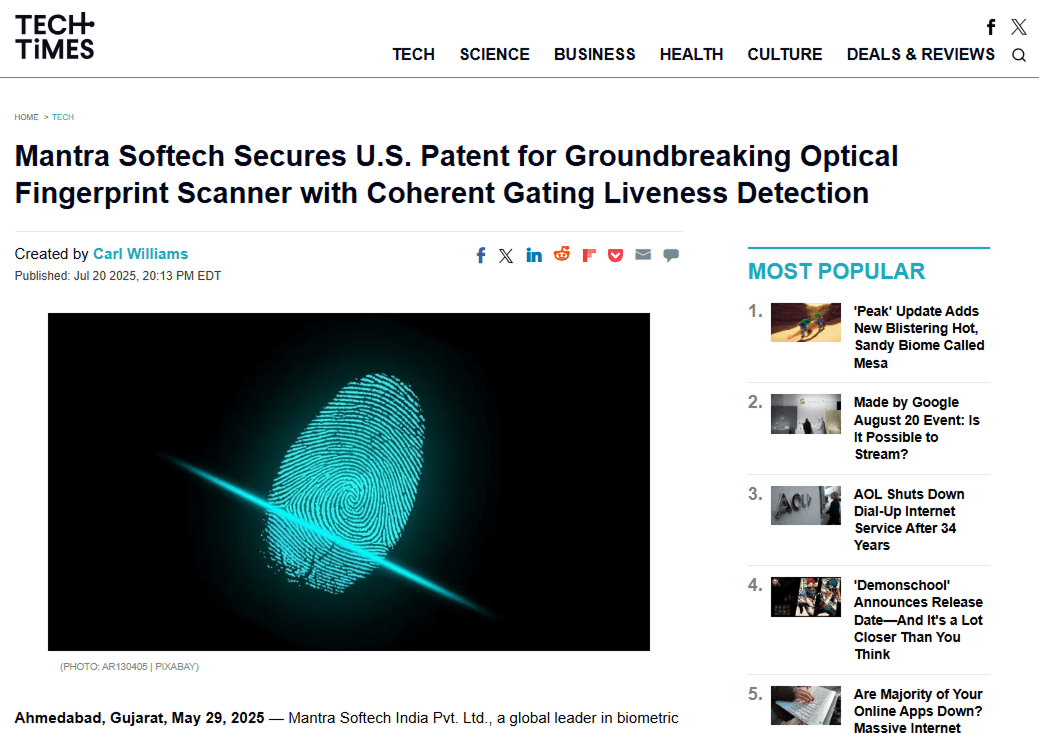Image resolution: width=1039 pixels, height=733 pixels.
Task: Open author Carl Williams' profile link
Action: pos(140,254)
